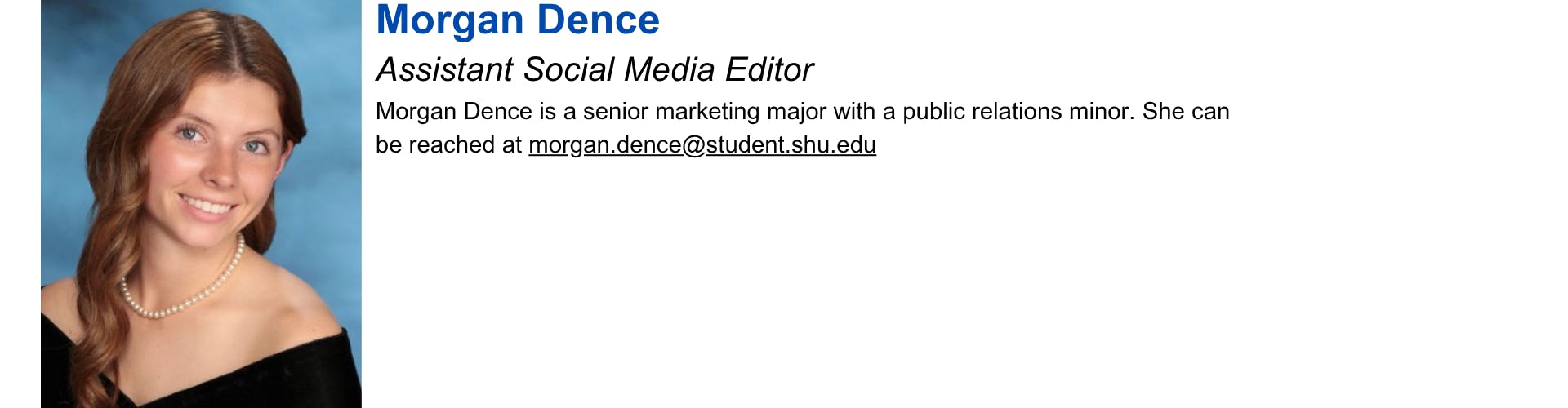Click the Assistant Social Media Editor title
This screenshot has height=408, width=1568.
coord(594,70)
